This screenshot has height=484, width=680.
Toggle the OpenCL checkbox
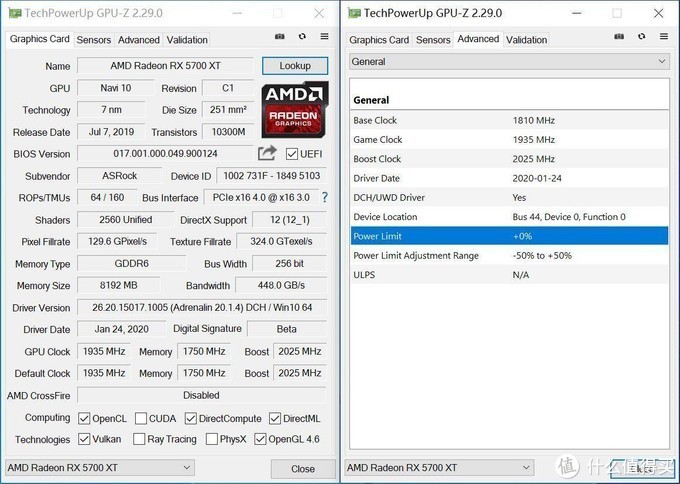[84, 419]
